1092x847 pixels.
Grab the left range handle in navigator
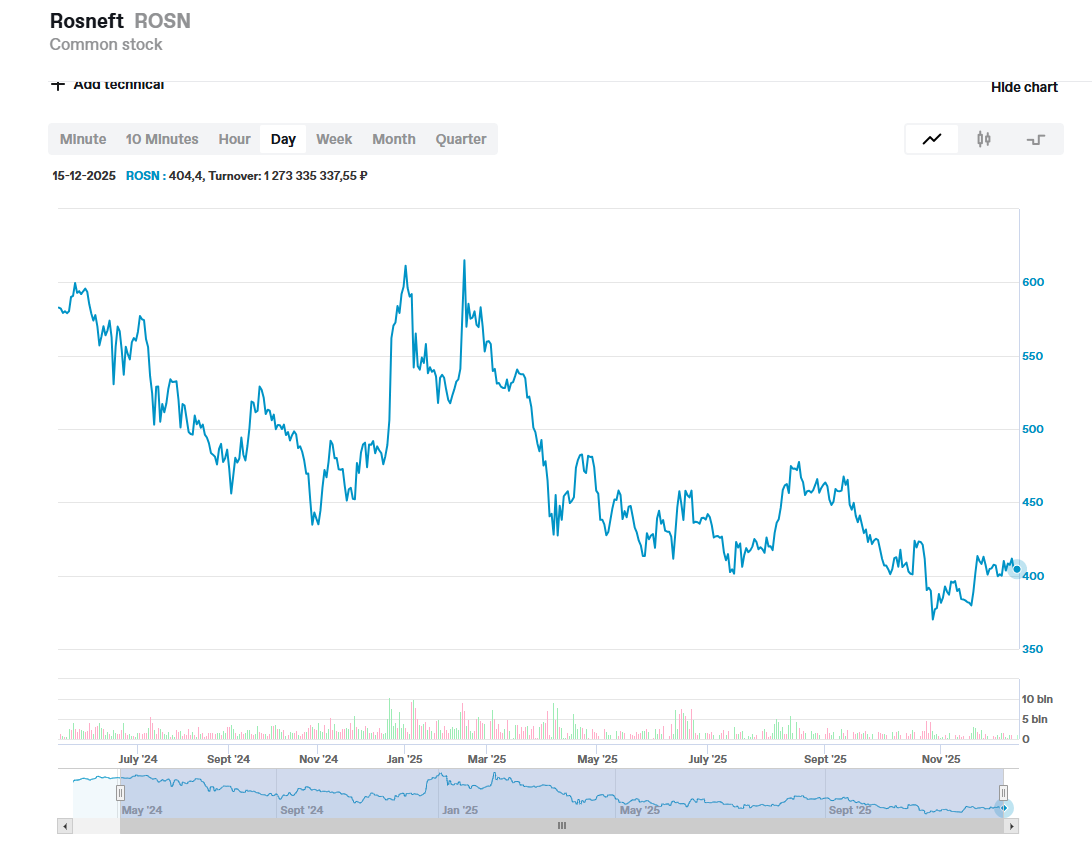coord(120,793)
